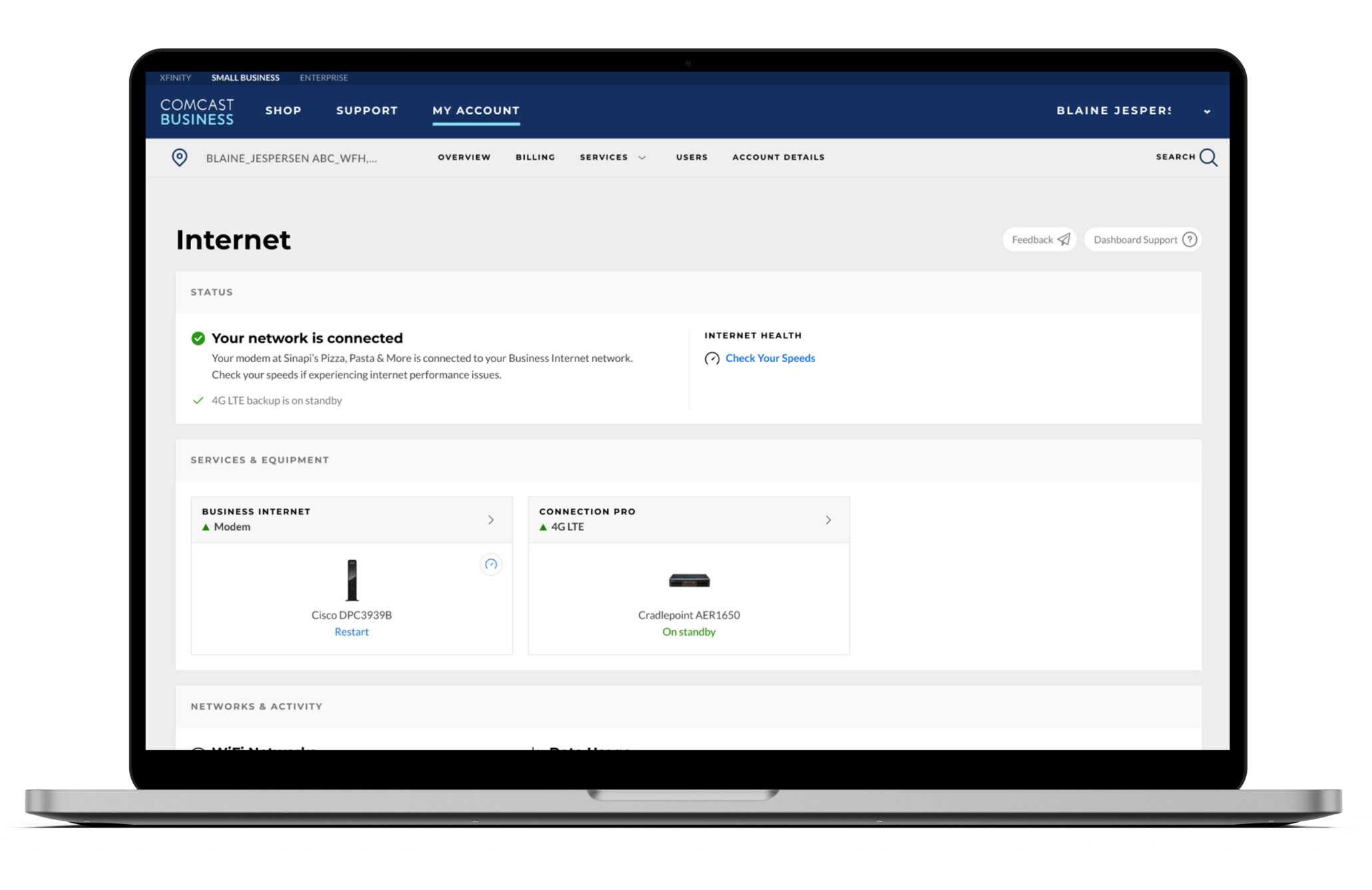Click the Comcast Business logo
The height and width of the screenshot is (890, 1372).
click(197, 112)
